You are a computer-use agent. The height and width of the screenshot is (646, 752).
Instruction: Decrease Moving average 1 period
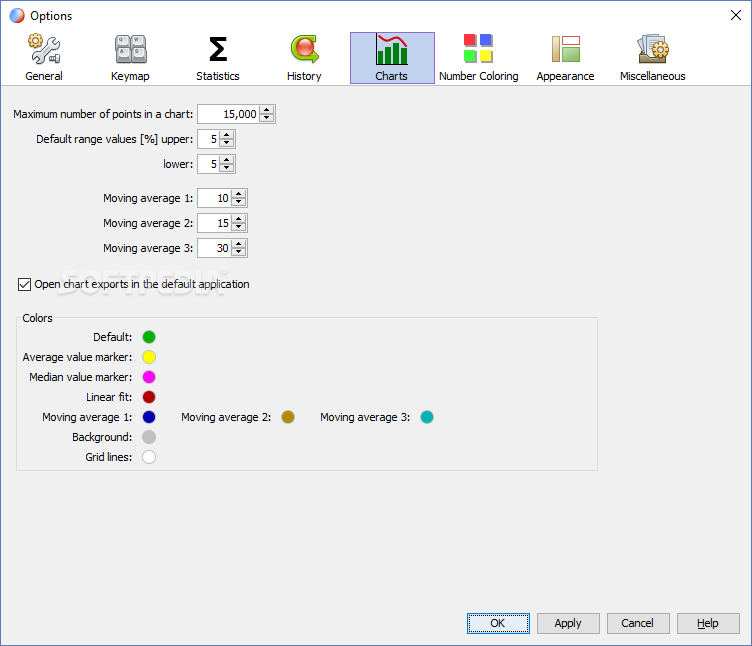[239, 202]
